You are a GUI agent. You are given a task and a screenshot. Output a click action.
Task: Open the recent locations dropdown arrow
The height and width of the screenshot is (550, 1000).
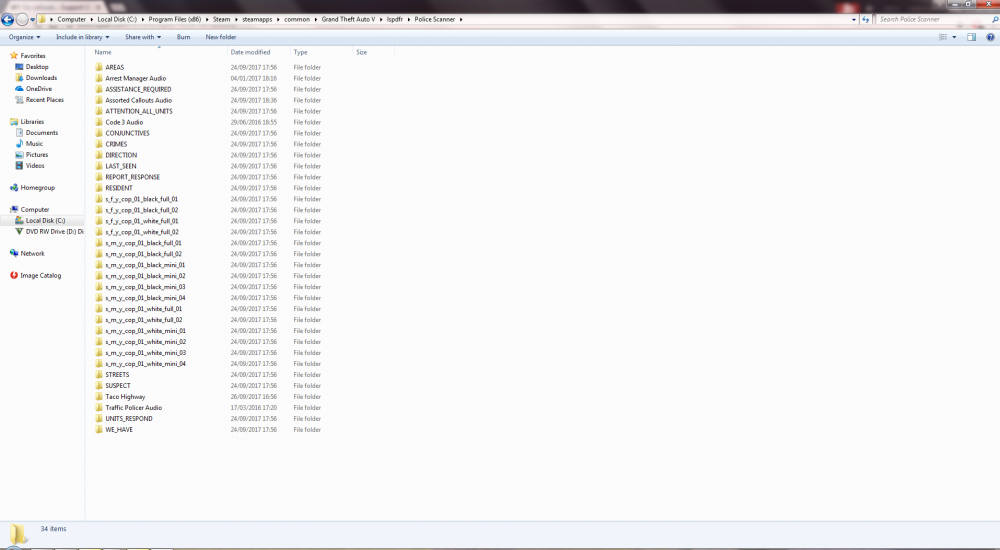pyautogui.click(x=33, y=20)
